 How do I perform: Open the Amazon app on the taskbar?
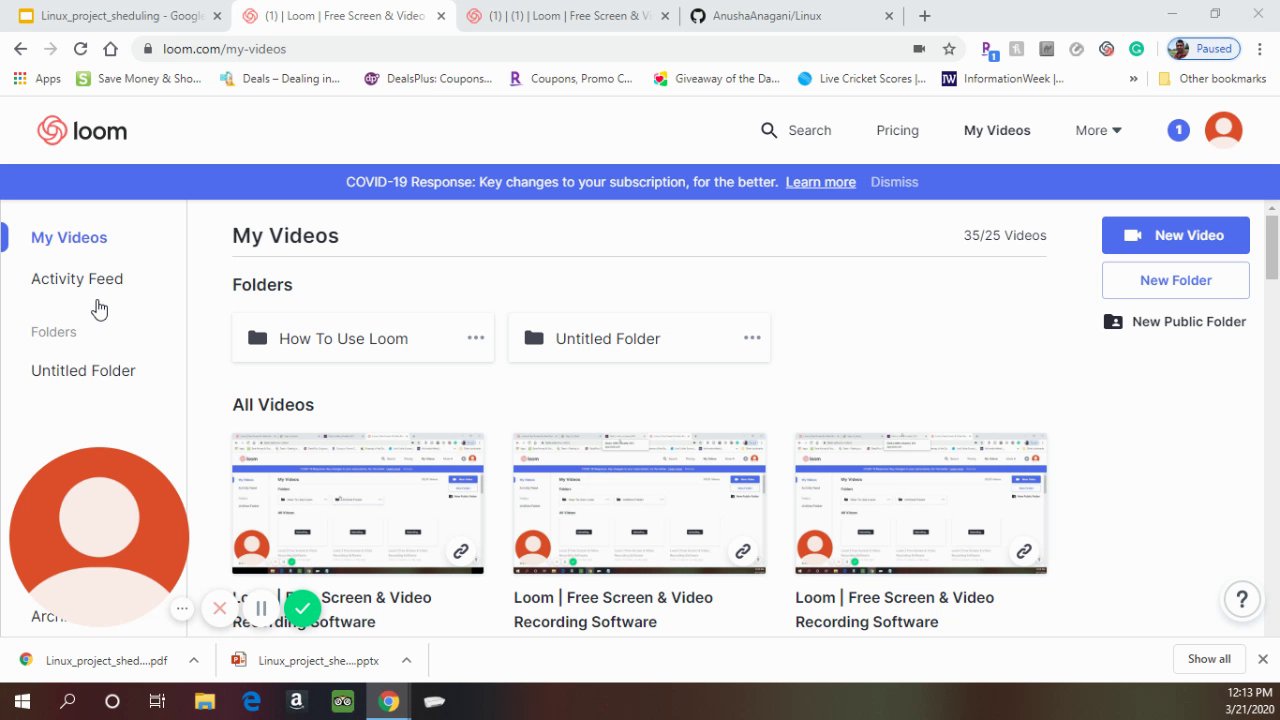point(296,701)
